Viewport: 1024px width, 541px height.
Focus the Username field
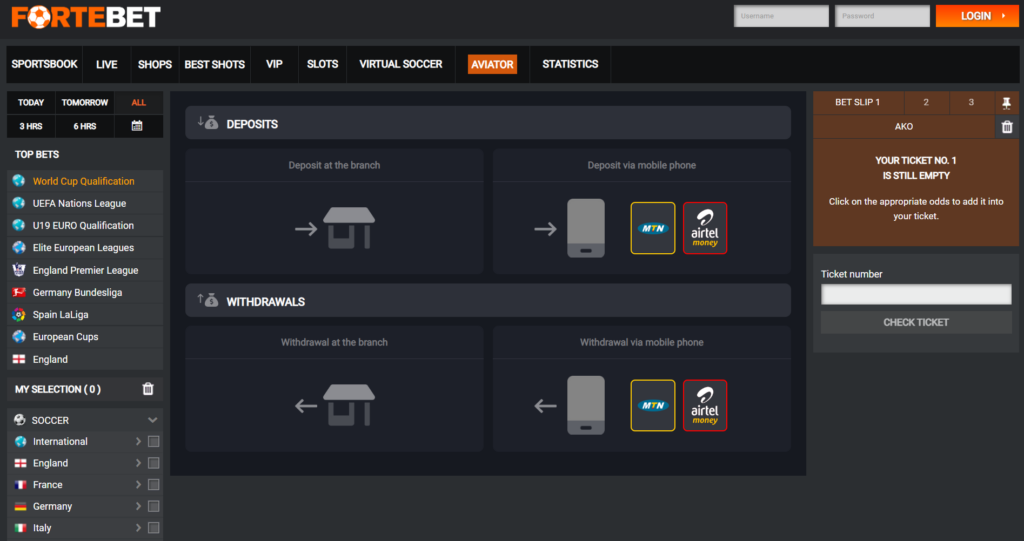tap(781, 16)
